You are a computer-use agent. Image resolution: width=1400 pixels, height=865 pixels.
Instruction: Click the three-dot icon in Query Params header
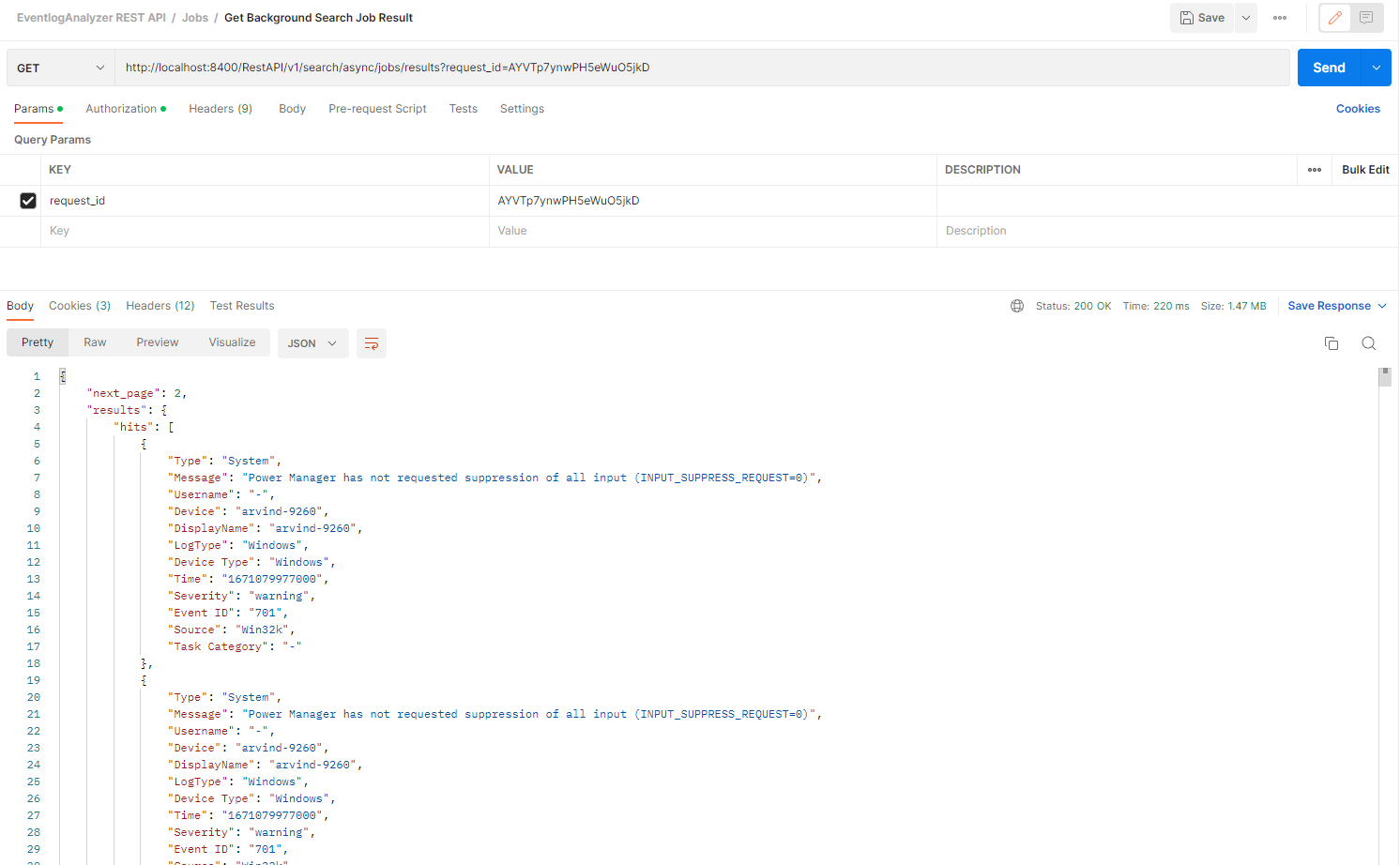coord(1314,170)
